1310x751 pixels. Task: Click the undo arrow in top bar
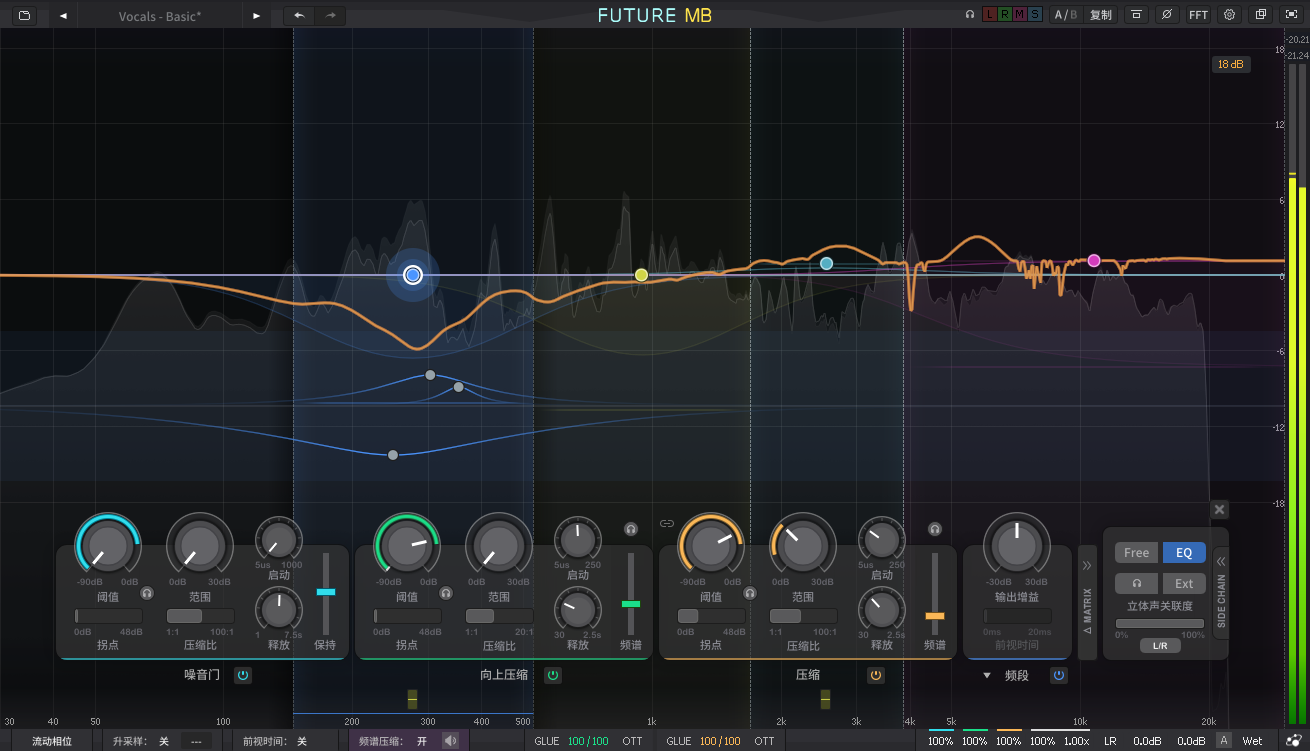point(299,15)
